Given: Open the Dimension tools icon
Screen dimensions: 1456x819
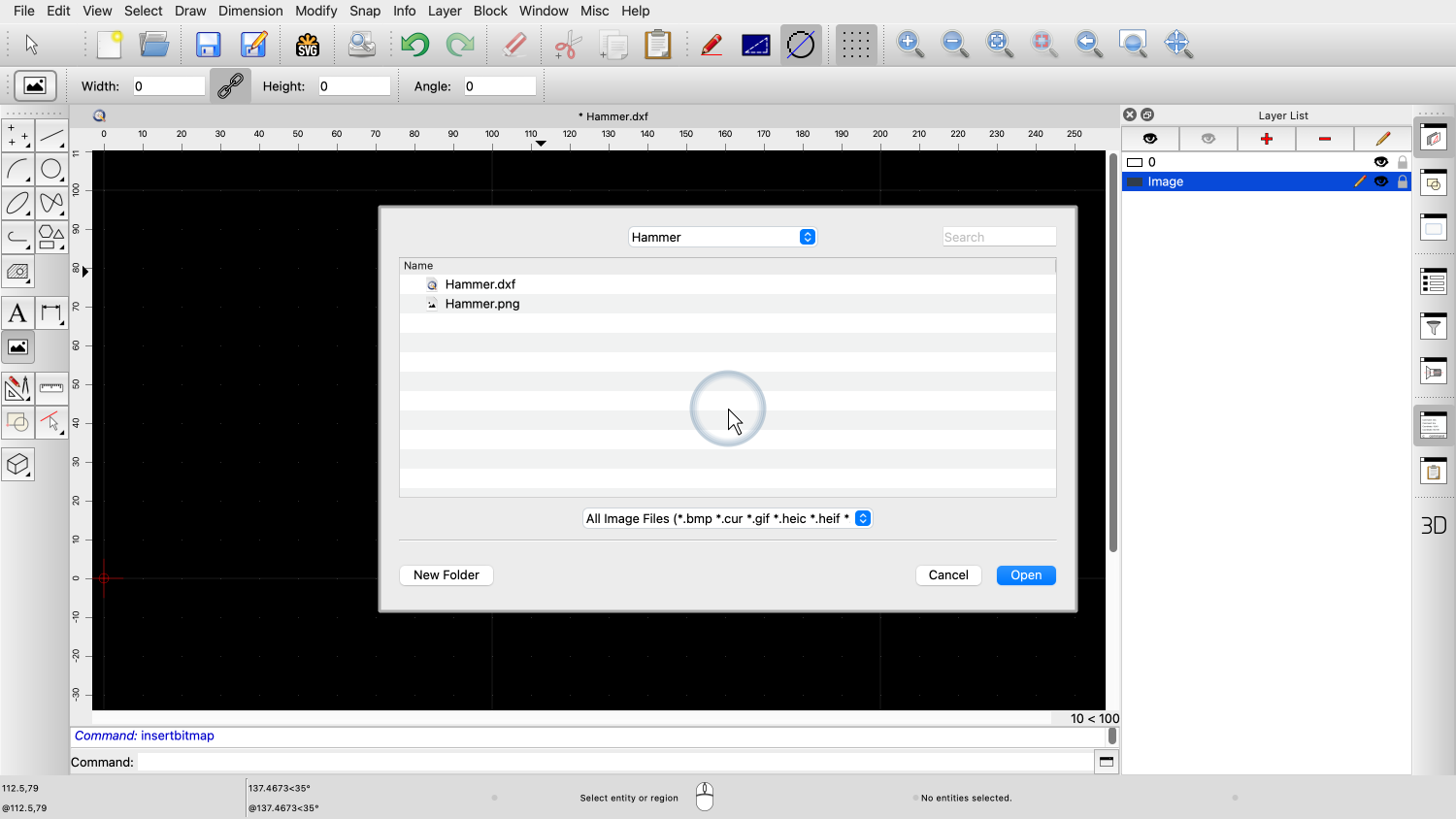Looking at the screenshot, I should [x=51, y=313].
